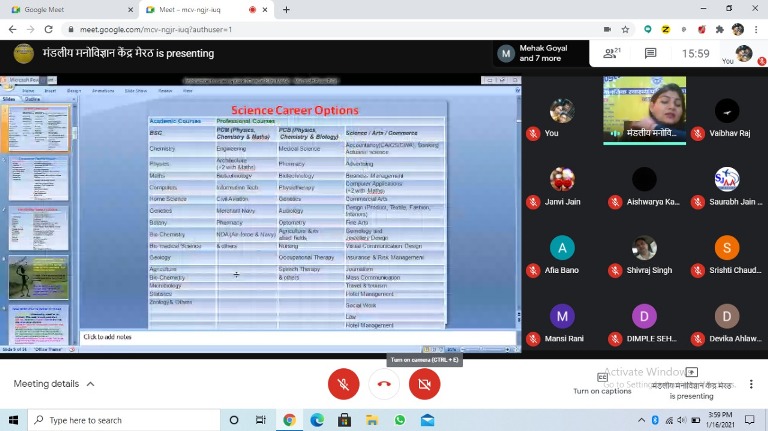Select Afia Bano's participant tile
The height and width of the screenshot is (431, 768).
563,258
